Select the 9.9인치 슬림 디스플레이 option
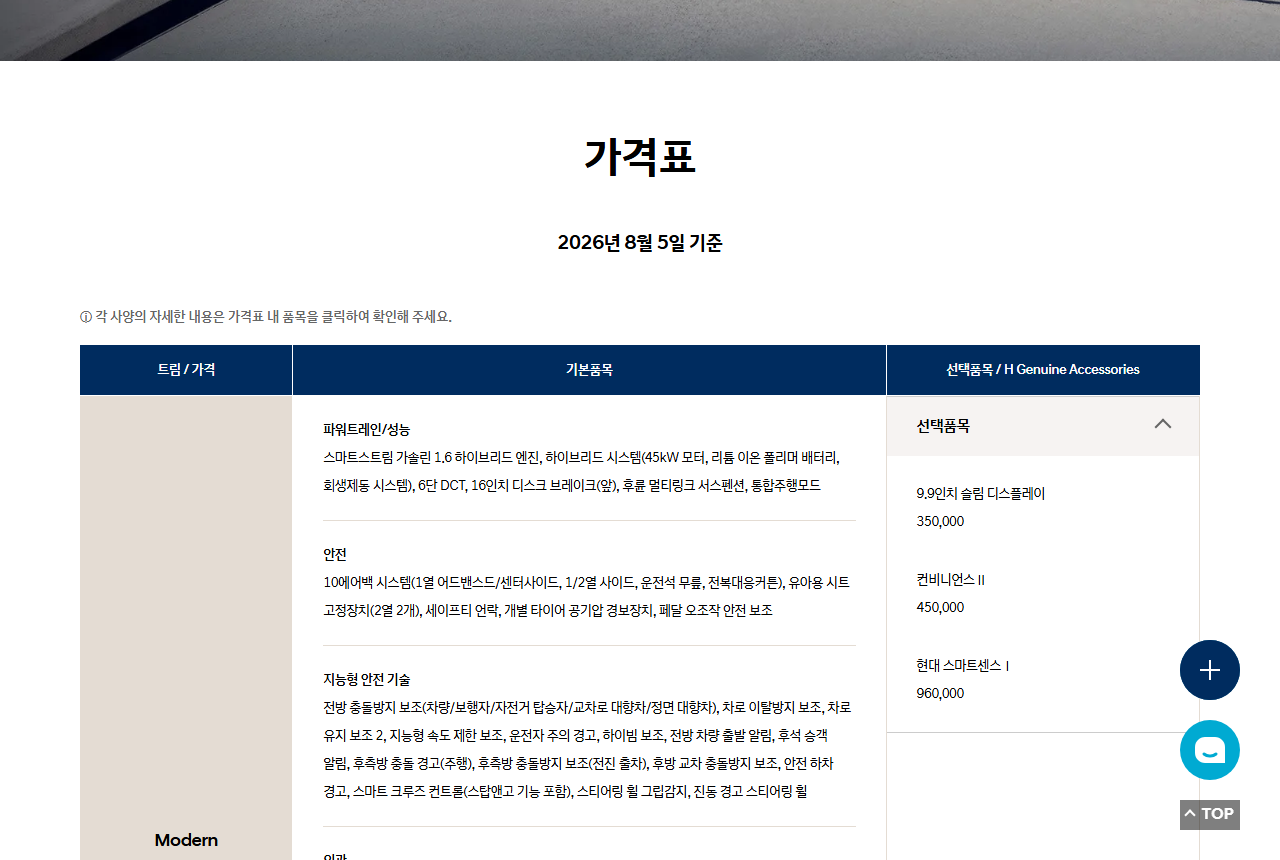 980,493
